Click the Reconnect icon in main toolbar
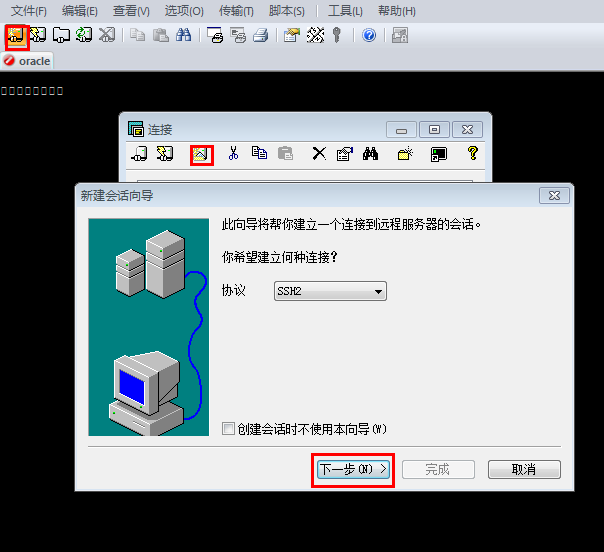The image size is (604, 552). click(x=84, y=35)
